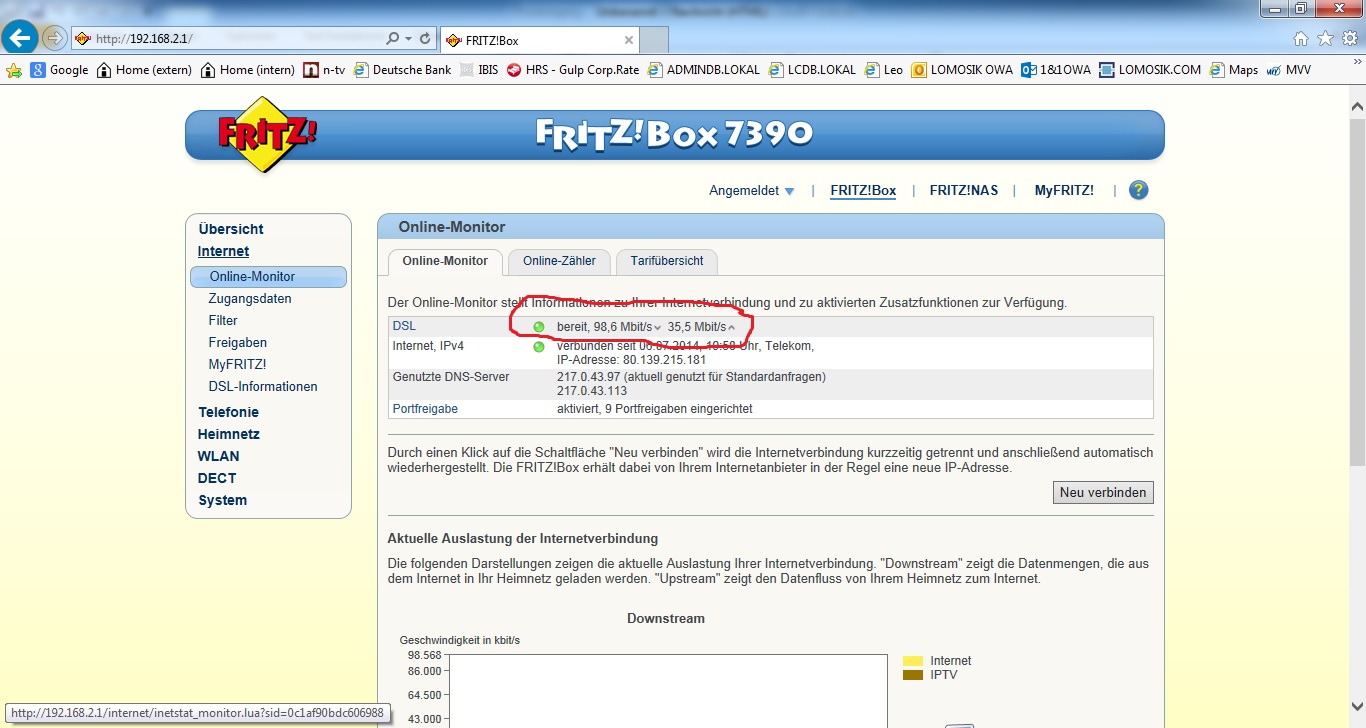The image size is (1366, 728).
Task: Open the HRS - Gulp Corp.Rate bookmark
Action: (x=573, y=70)
